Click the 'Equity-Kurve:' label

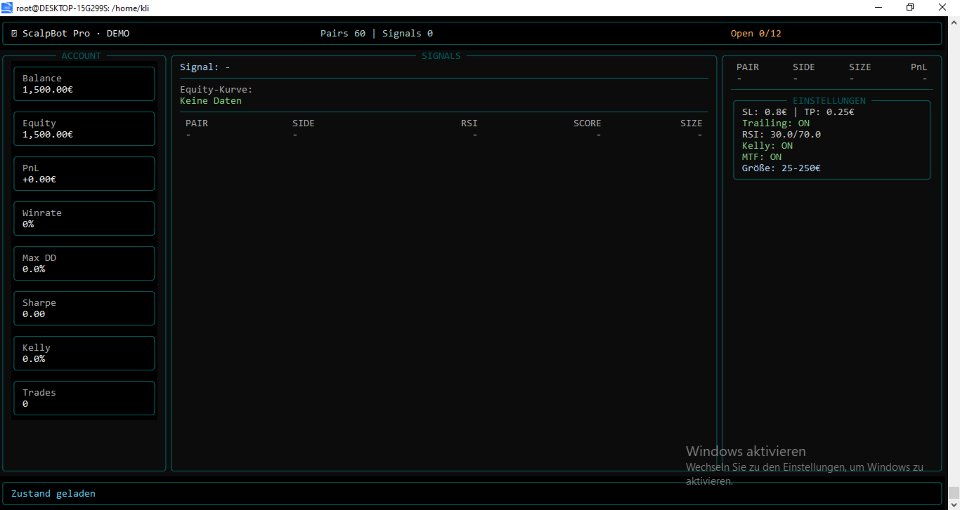(216, 90)
